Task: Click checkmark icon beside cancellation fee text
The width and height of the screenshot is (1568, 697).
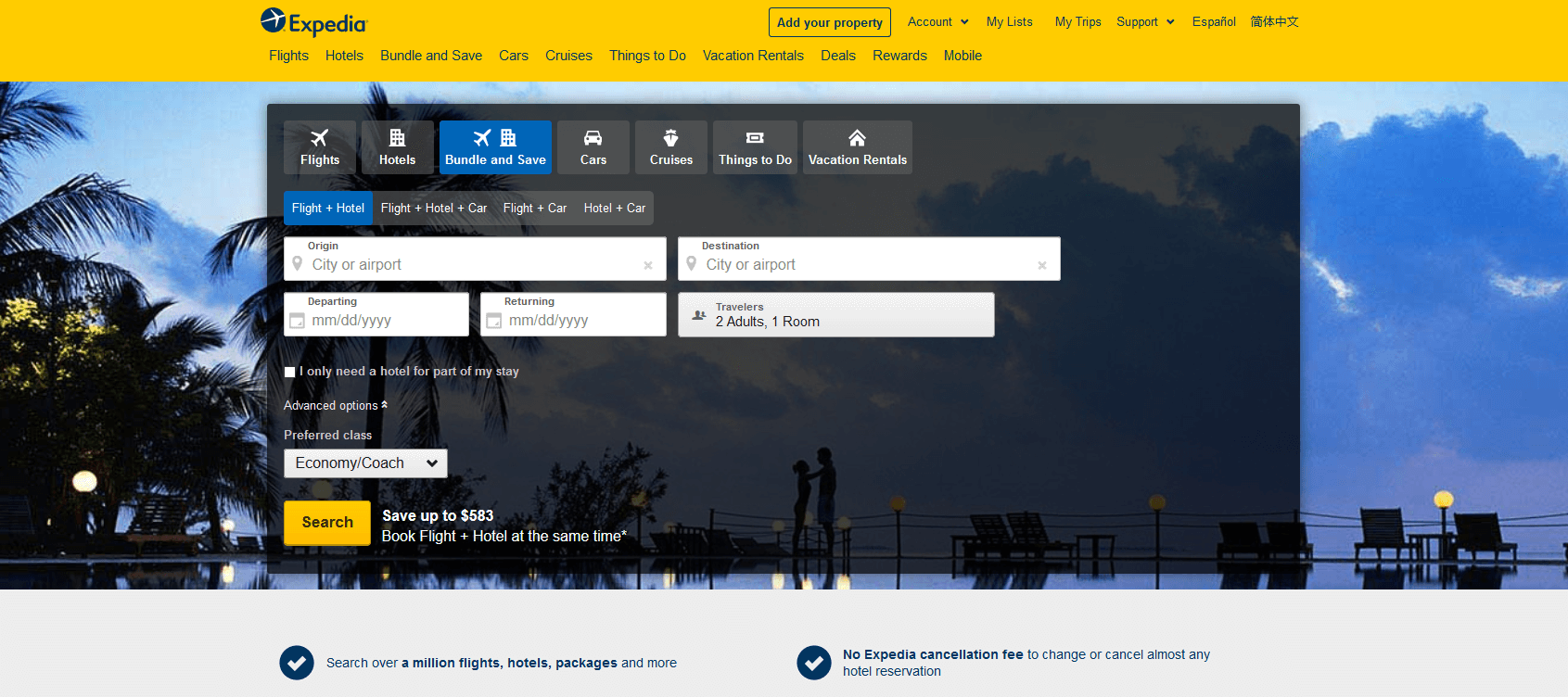Action: (x=814, y=663)
